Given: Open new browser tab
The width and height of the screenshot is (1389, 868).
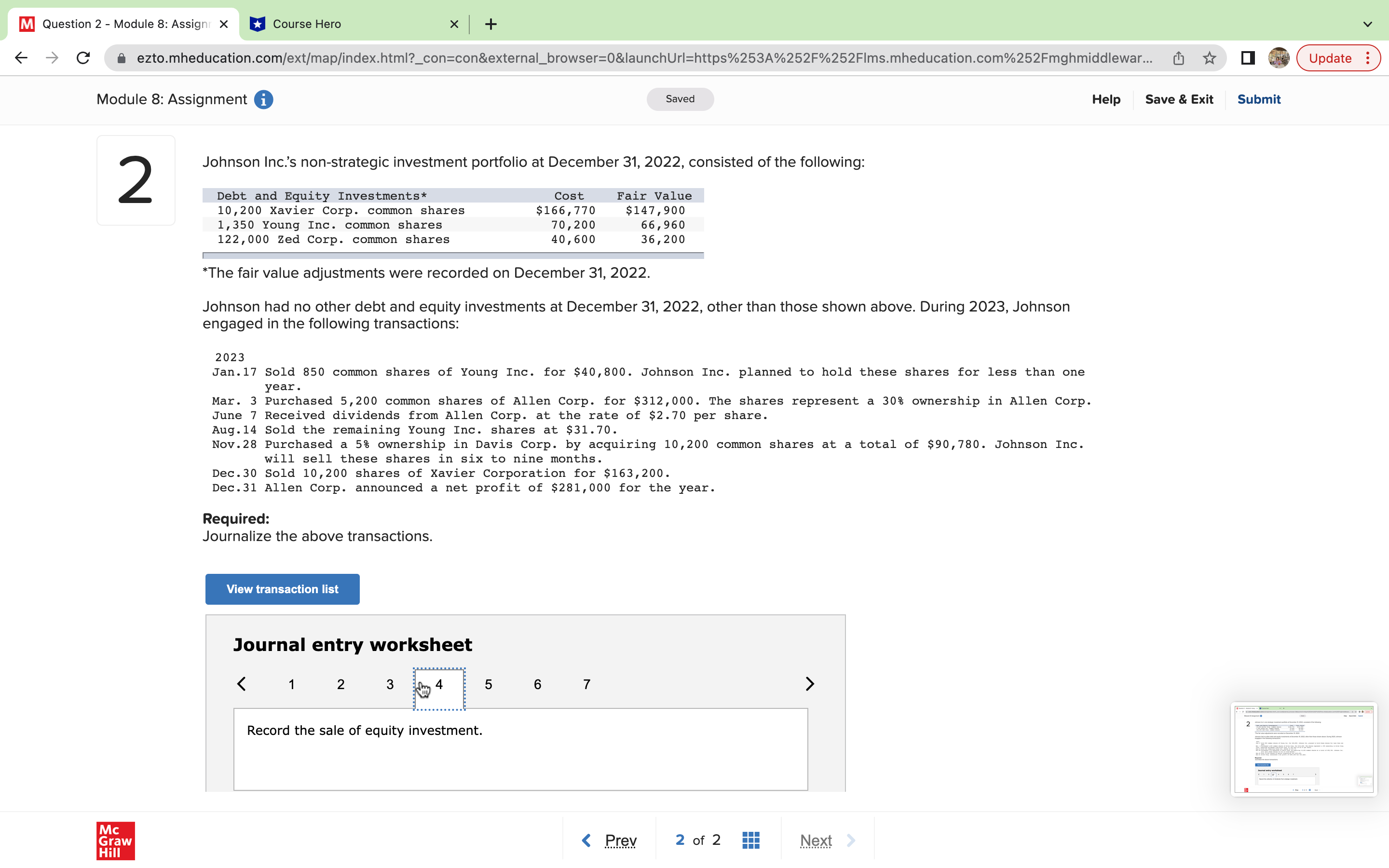Looking at the screenshot, I should (491, 24).
